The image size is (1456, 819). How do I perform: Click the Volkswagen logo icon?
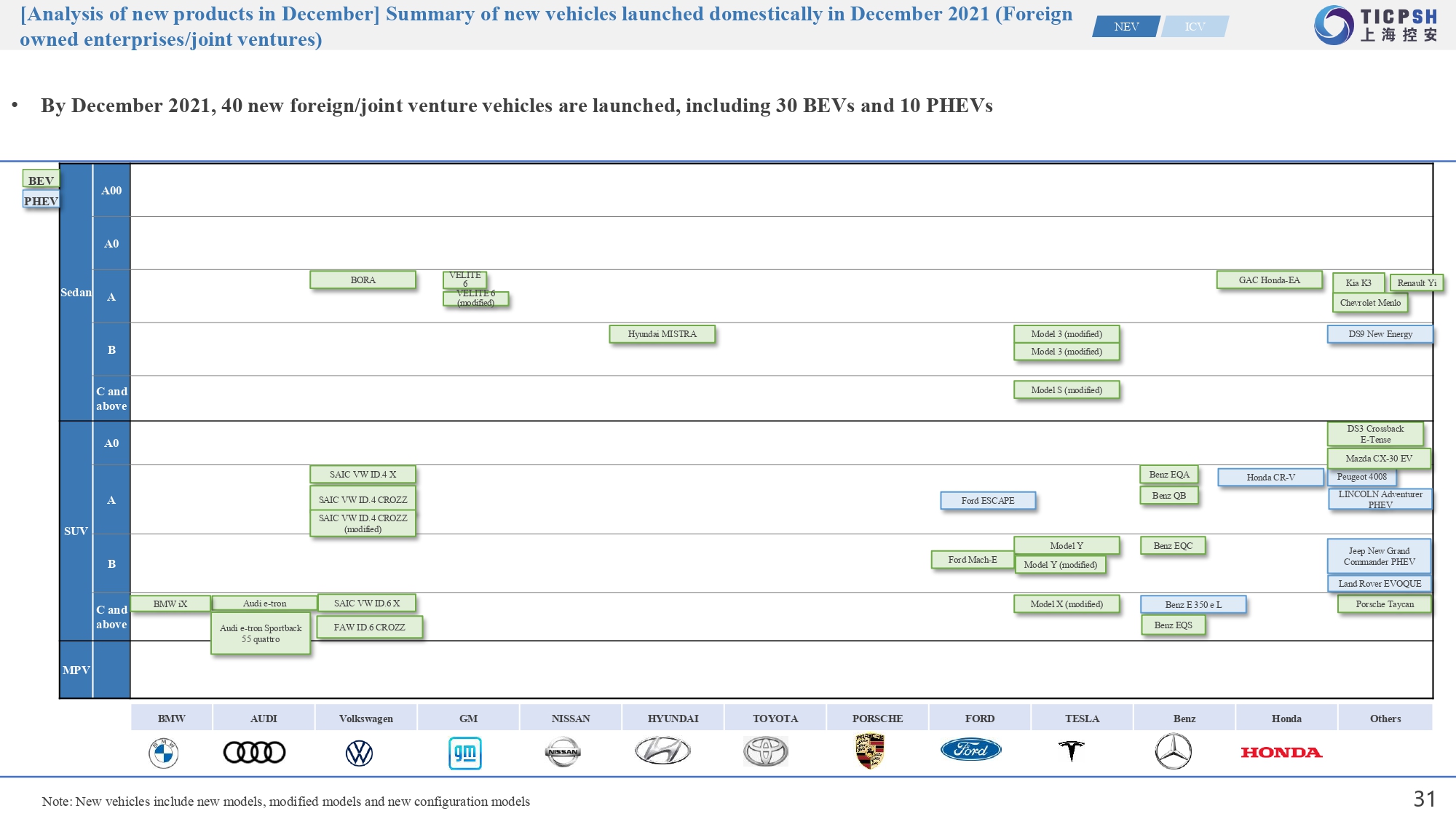(359, 753)
